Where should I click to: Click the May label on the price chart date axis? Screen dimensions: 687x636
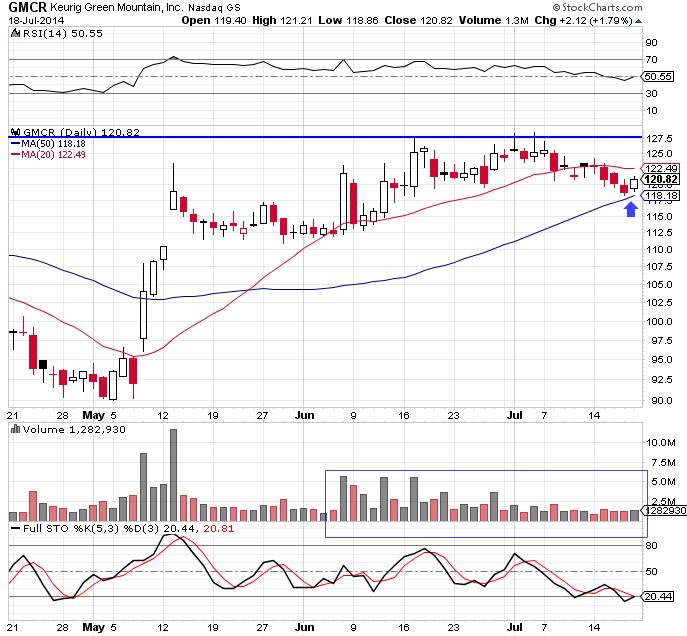pos(94,415)
